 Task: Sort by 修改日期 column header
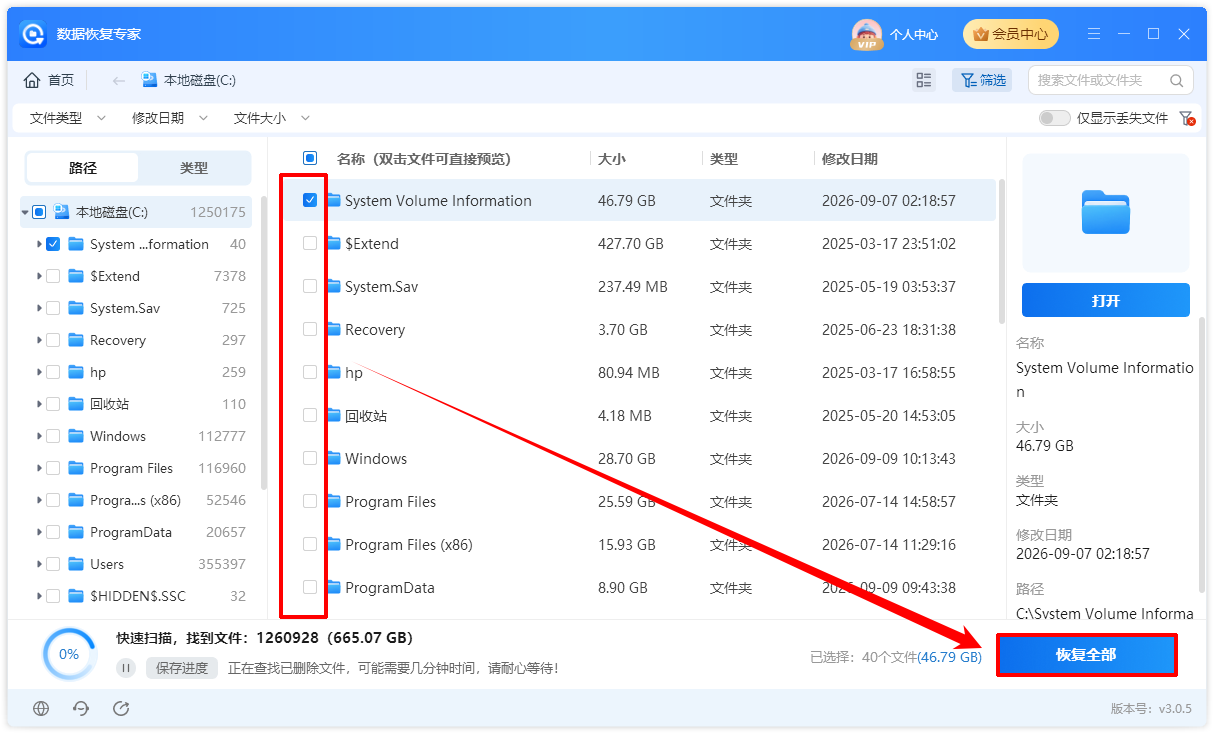[x=850, y=159]
